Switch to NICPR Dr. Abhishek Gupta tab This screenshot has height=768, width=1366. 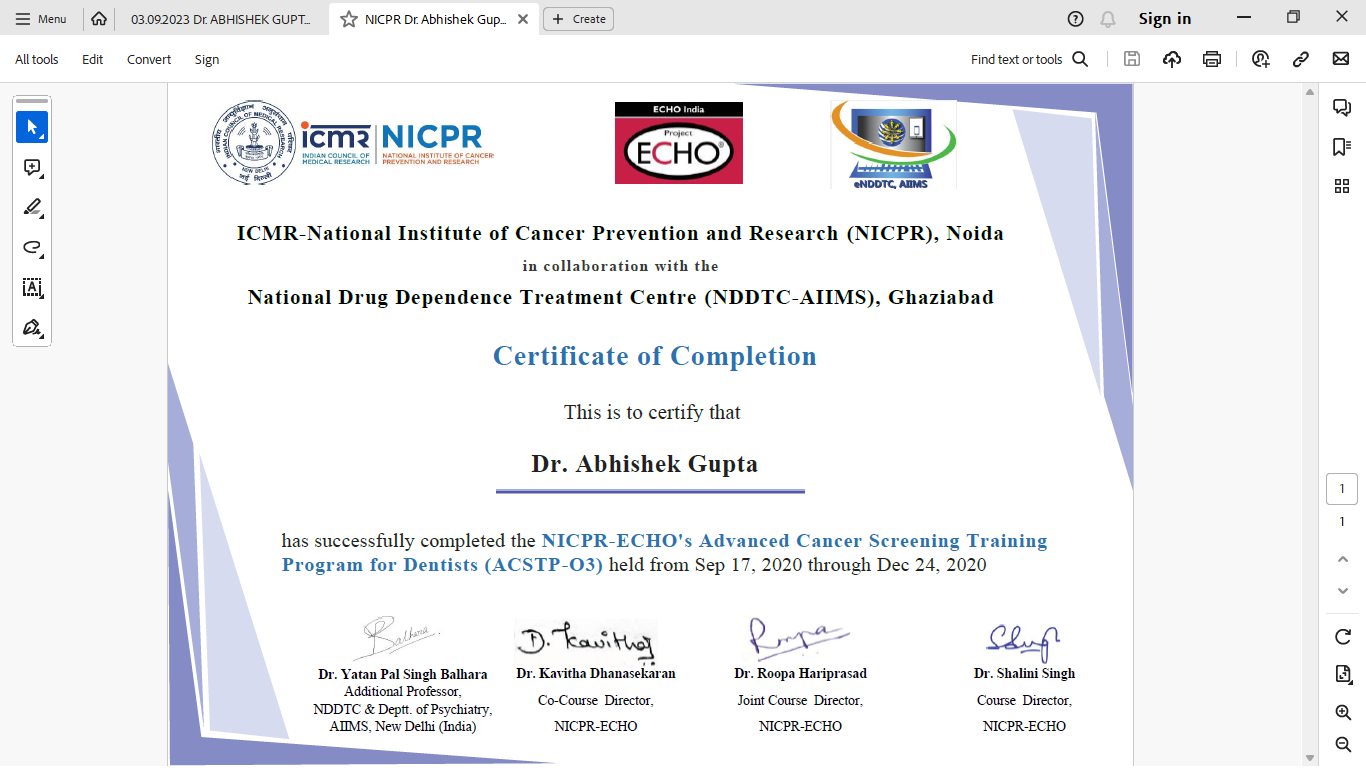pos(436,19)
